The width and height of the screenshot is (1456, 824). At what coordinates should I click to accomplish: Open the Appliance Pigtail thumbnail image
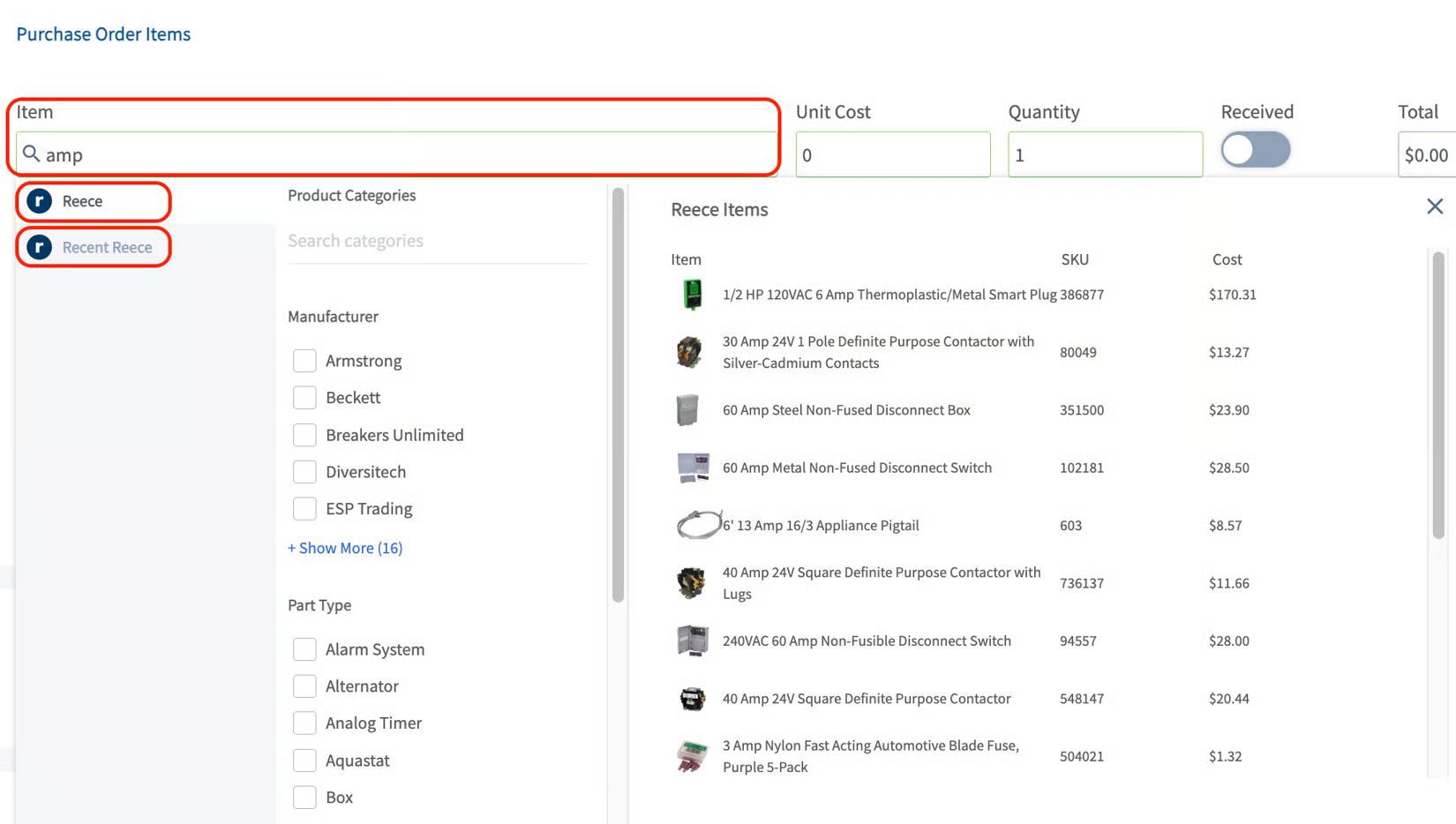coord(699,525)
